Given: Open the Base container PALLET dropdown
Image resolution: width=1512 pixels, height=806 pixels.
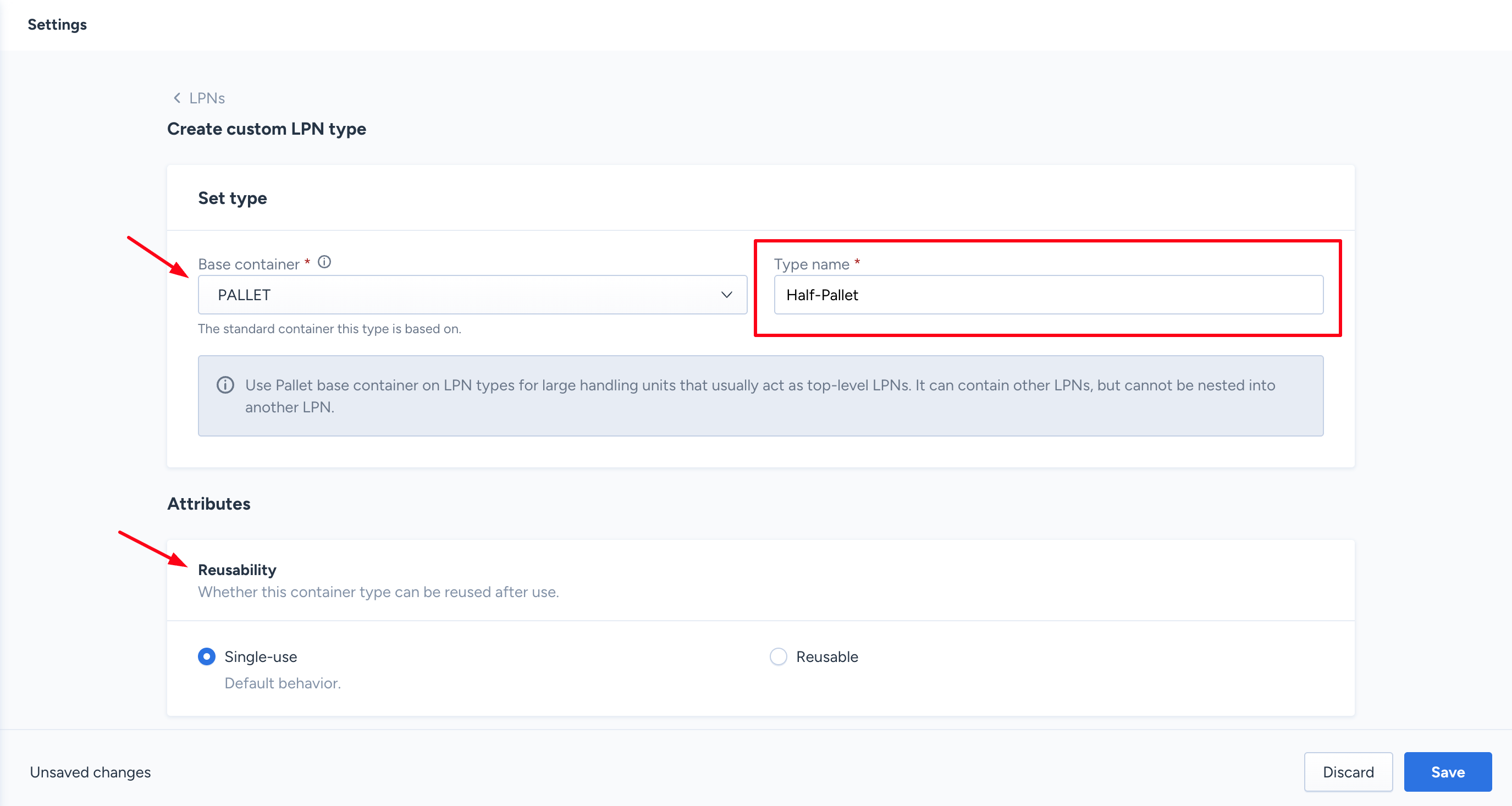Looking at the screenshot, I should (472, 295).
